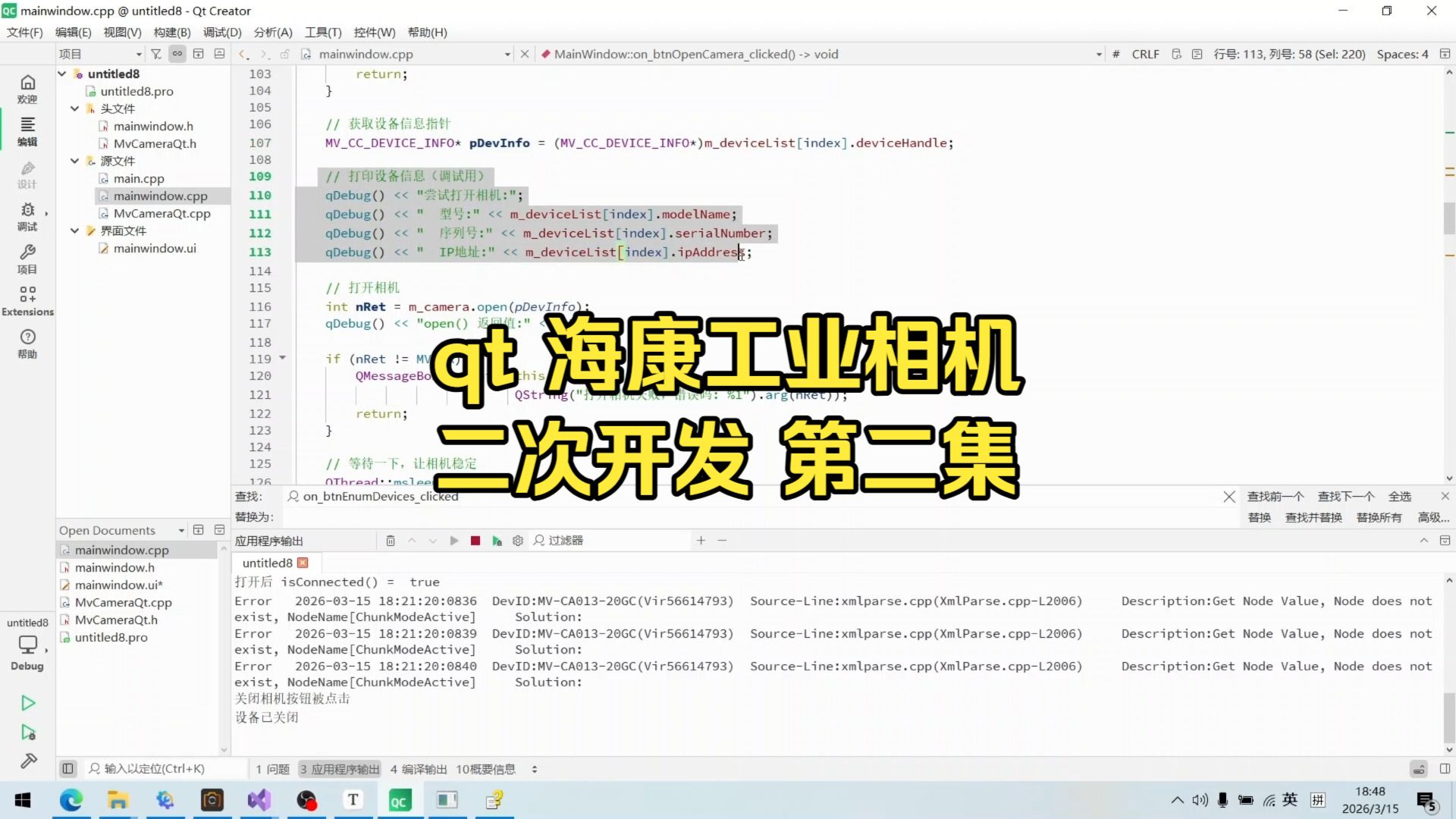Viewport: 1456px width, 819px height.
Task: Focus the locator input 输入以定位
Action: click(165, 769)
